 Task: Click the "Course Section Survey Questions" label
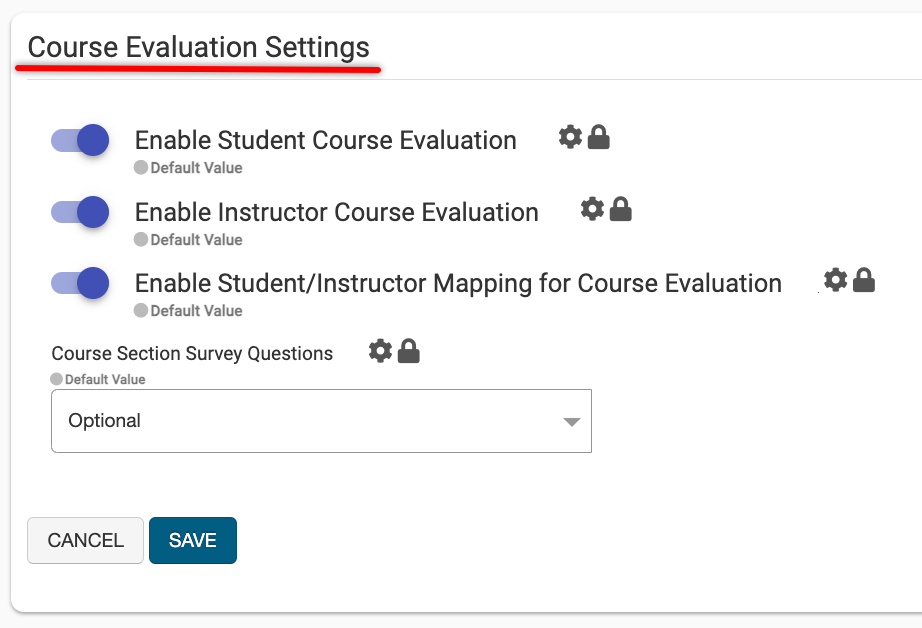pos(192,353)
